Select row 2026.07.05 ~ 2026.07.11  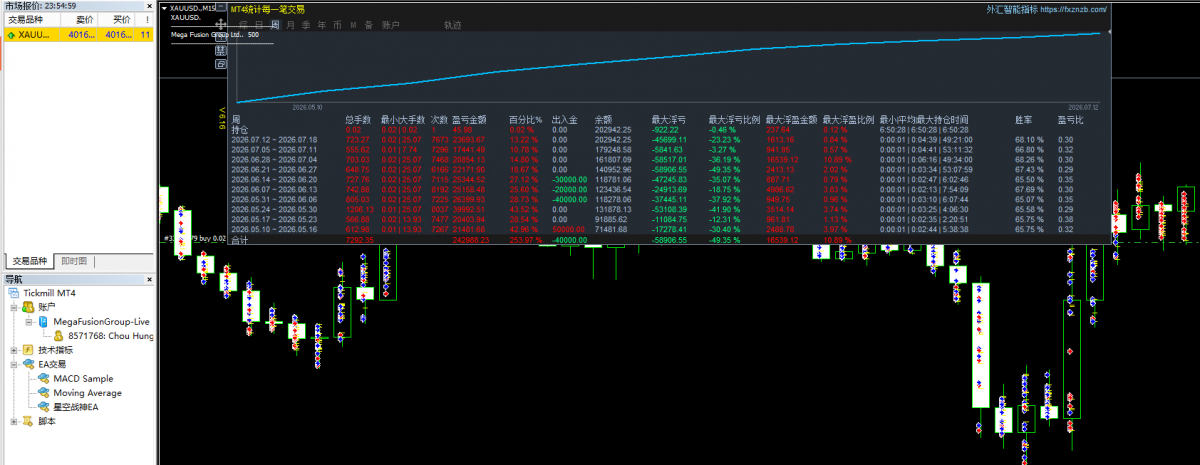670,149
